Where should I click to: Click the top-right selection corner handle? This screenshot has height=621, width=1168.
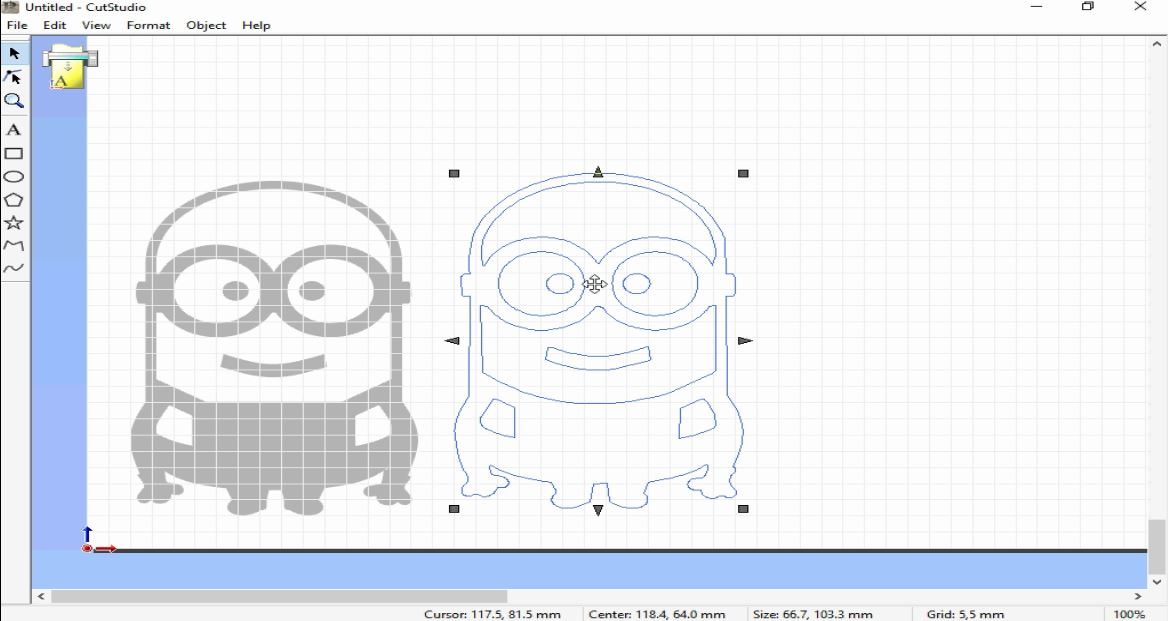[743, 173]
